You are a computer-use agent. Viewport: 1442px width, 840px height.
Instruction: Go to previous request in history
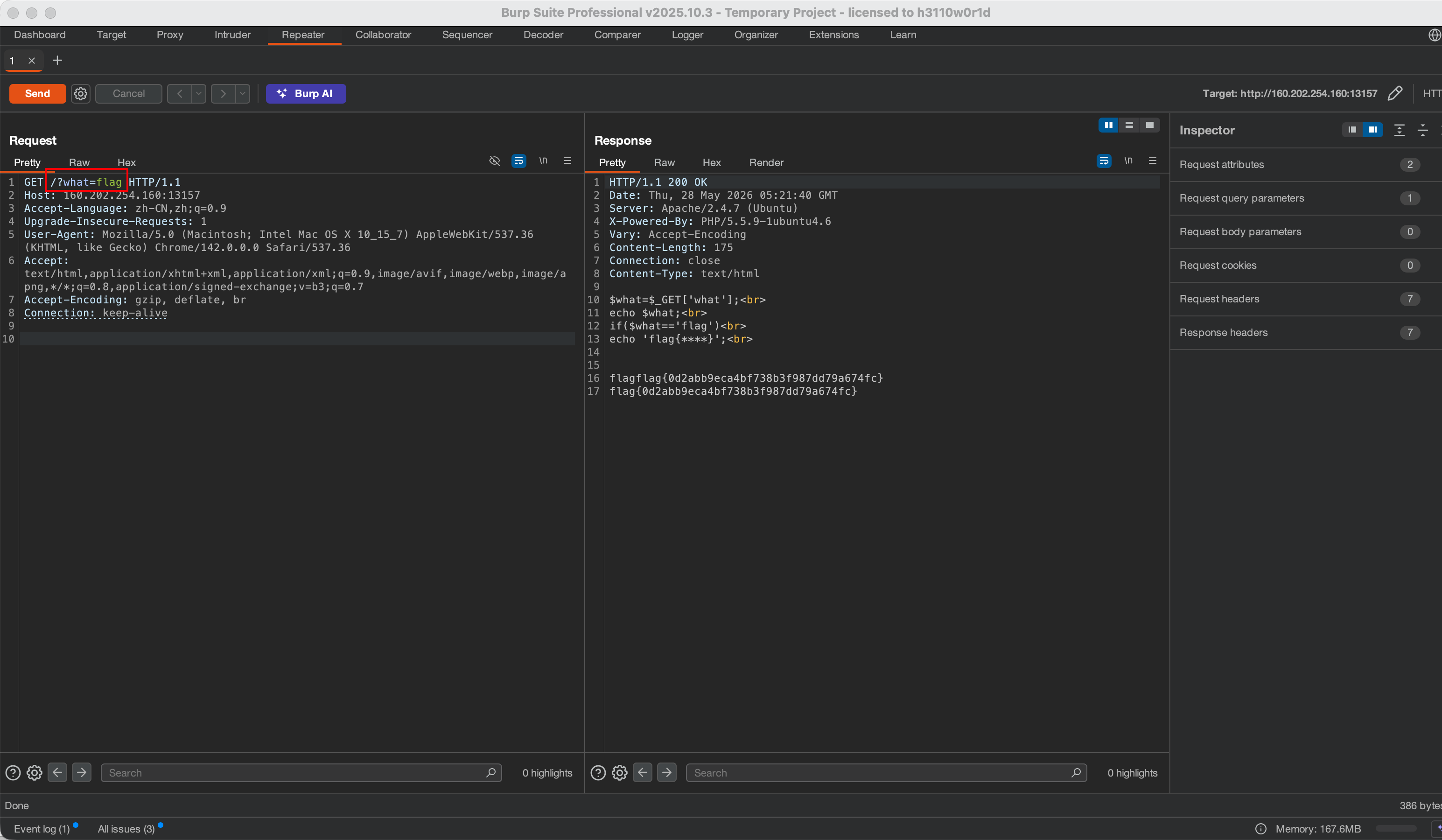pos(180,93)
